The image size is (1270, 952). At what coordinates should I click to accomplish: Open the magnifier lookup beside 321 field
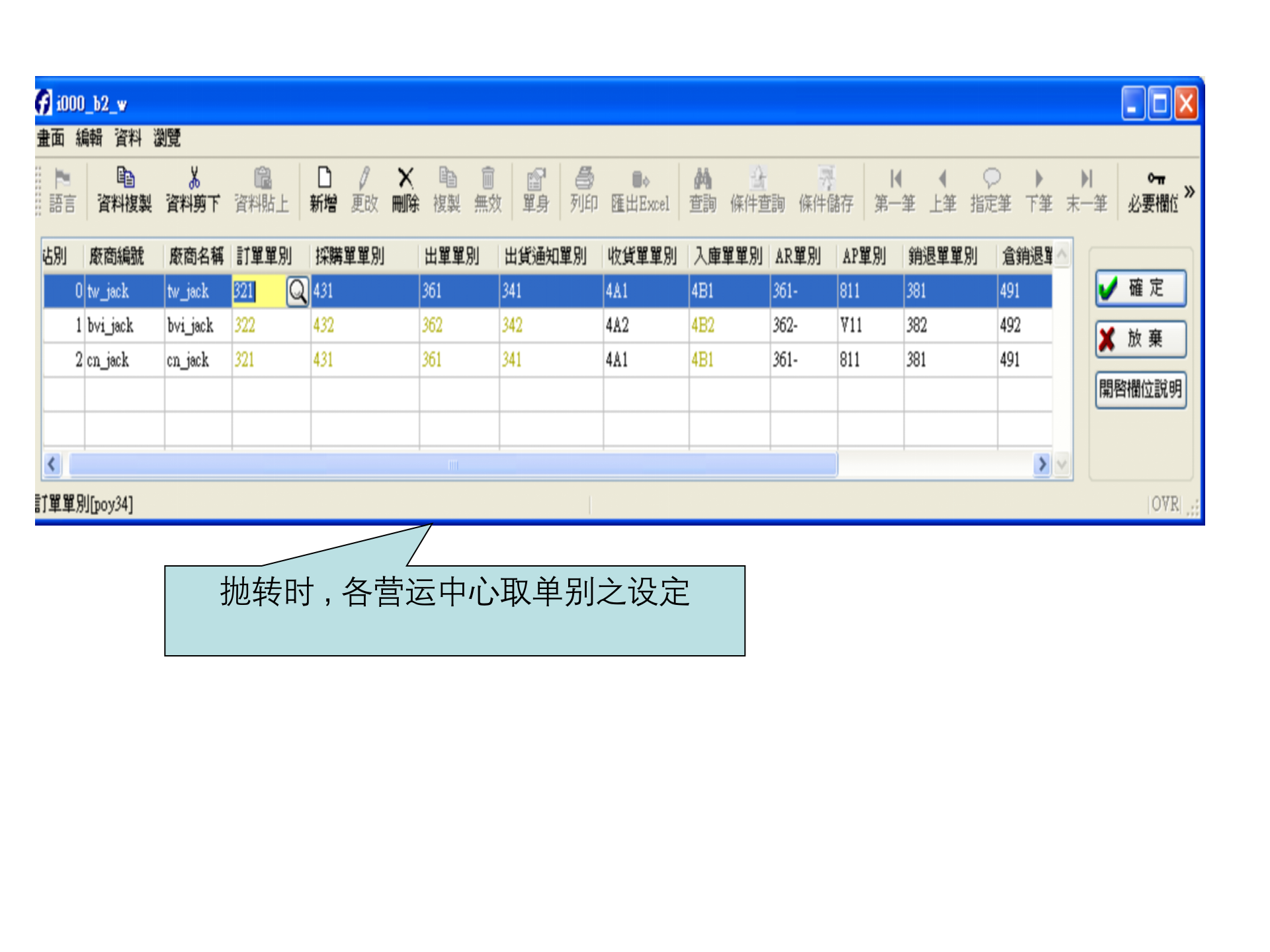297,292
